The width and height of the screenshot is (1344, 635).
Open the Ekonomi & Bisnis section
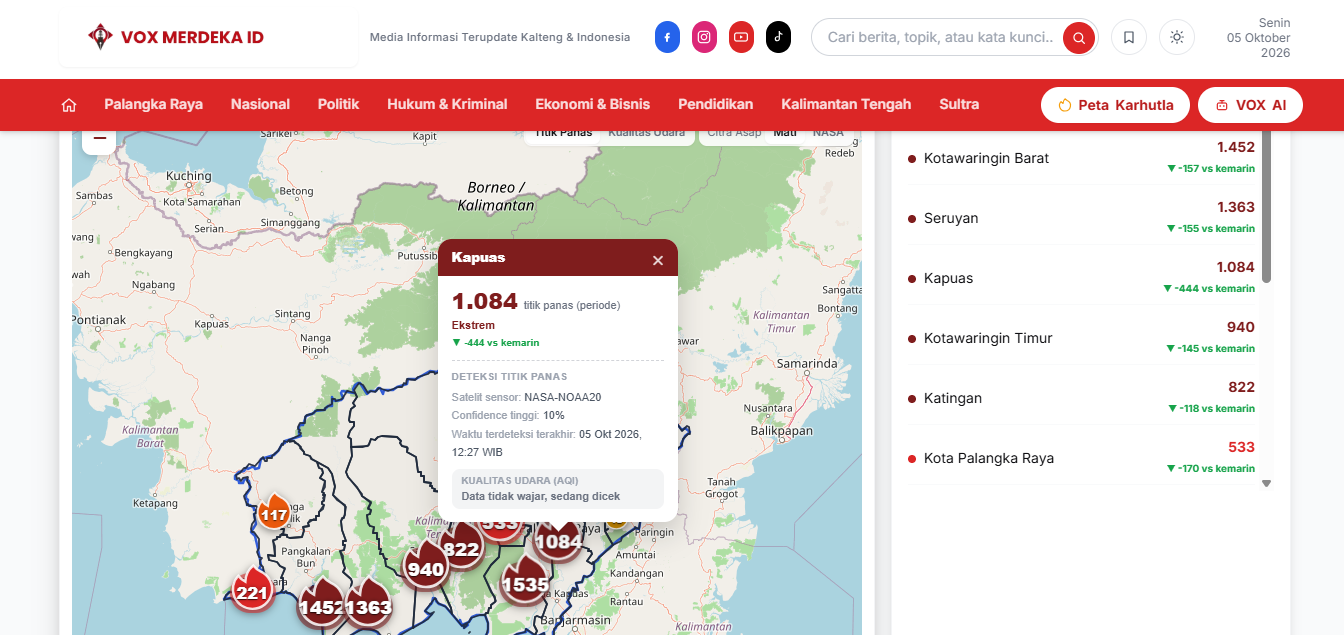pyautogui.click(x=592, y=104)
